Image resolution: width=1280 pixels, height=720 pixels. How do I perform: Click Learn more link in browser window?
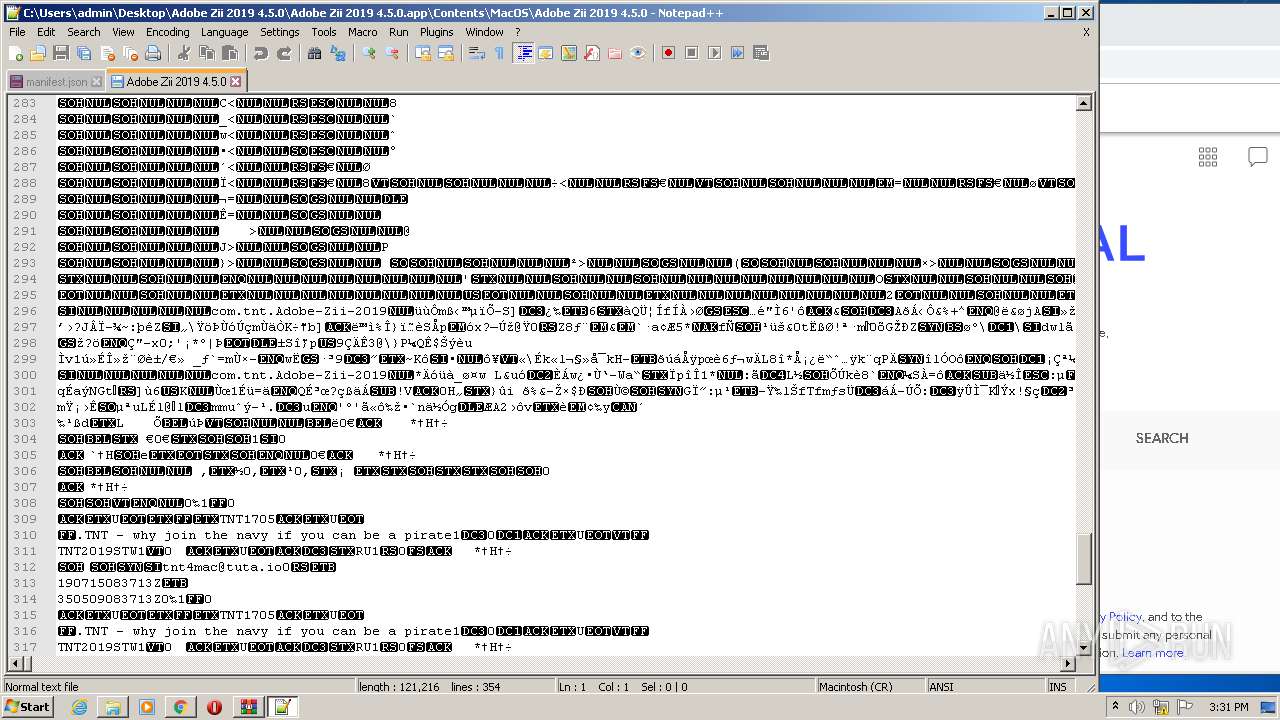click(x=1152, y=653)
